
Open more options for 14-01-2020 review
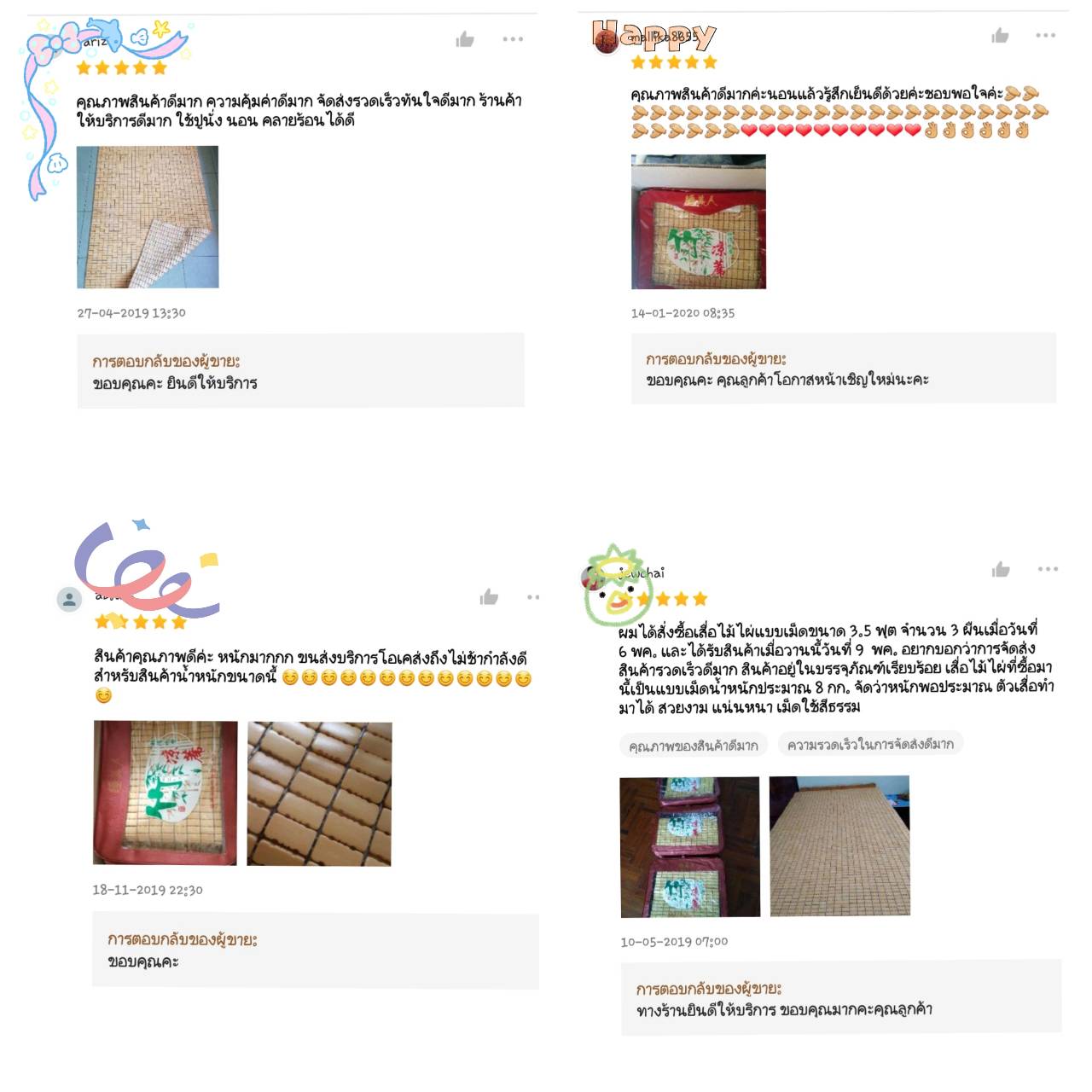click(x=1046, y=35)
